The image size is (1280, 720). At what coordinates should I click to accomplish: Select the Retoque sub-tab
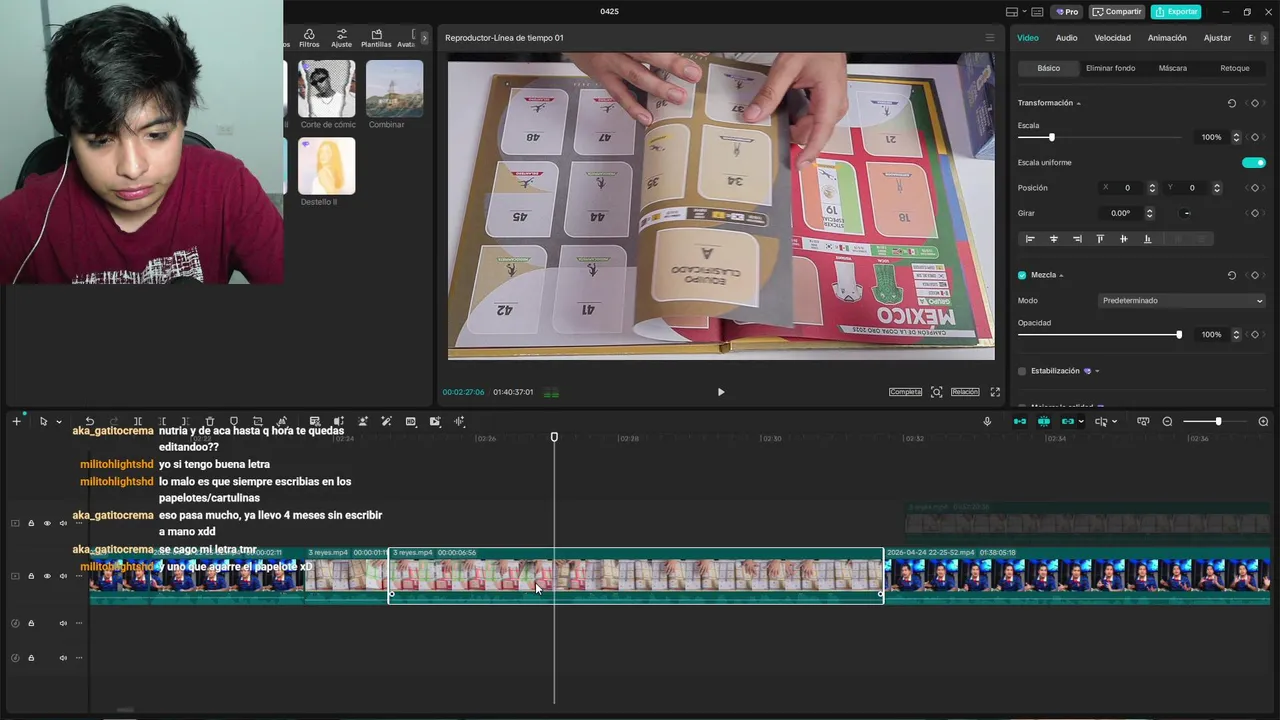pos(1234,68)
